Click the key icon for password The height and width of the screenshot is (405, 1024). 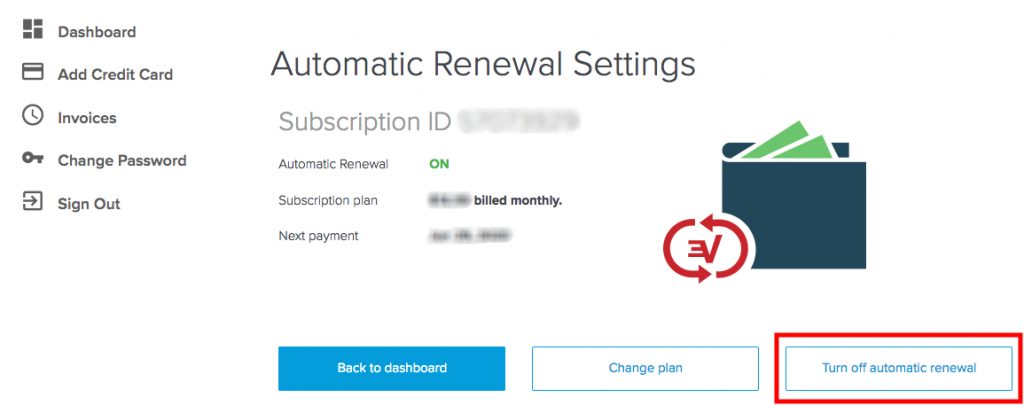click(x=32, y=159)
